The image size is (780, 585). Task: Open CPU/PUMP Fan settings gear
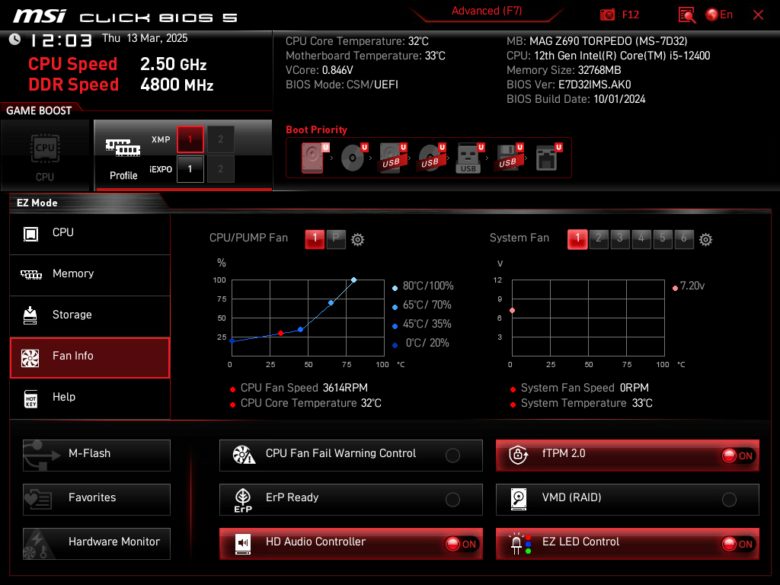[x=357, y=240]
